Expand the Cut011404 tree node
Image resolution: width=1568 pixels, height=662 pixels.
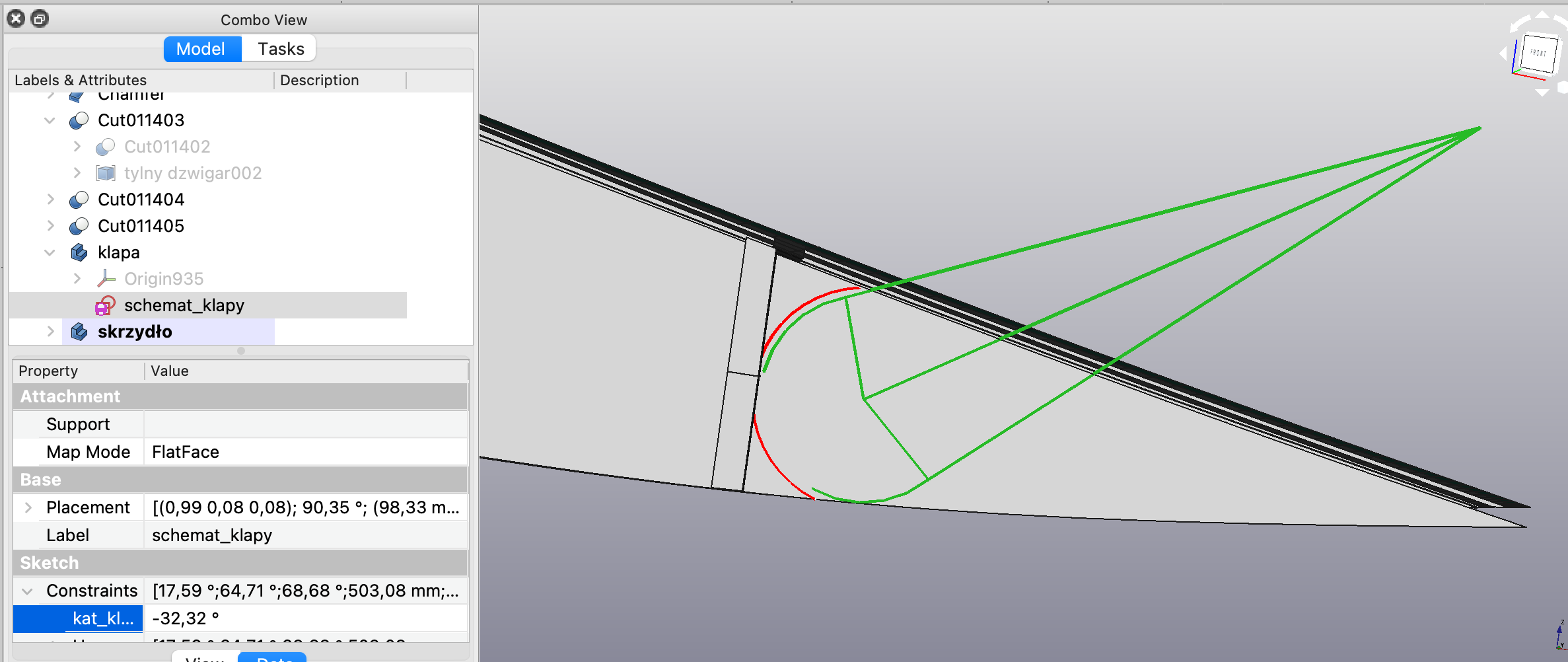coord(50,200)
